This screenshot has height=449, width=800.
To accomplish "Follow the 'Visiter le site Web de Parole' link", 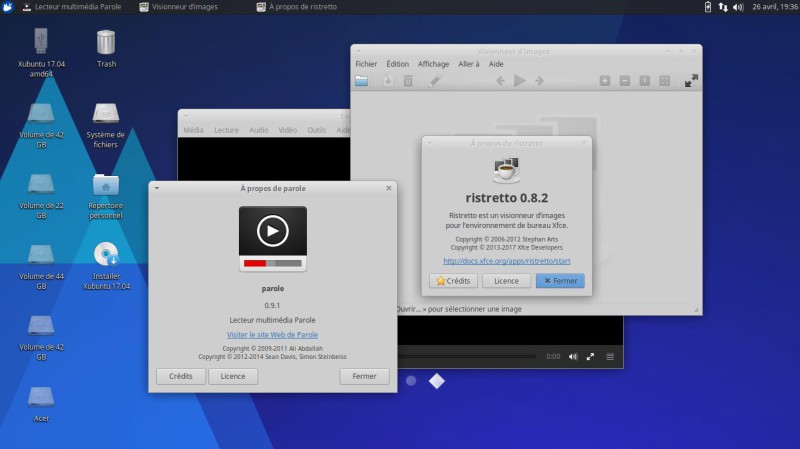I will click(x=272, y=335).
